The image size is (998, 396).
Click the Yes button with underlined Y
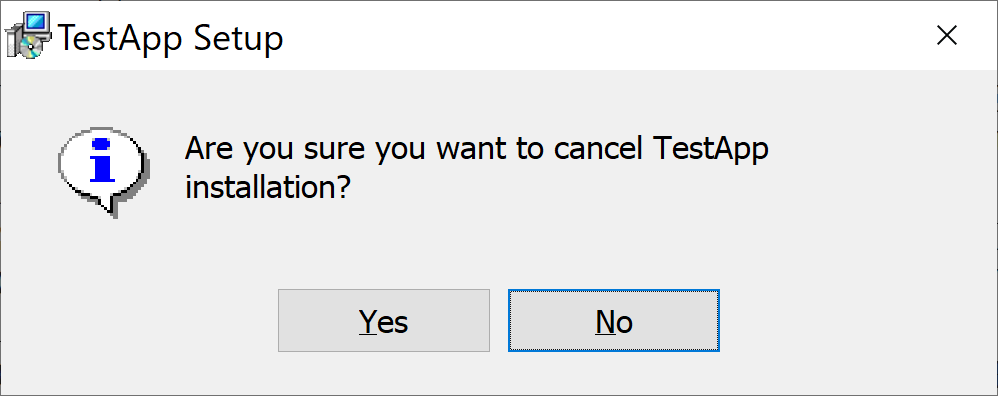pos(384,320)
